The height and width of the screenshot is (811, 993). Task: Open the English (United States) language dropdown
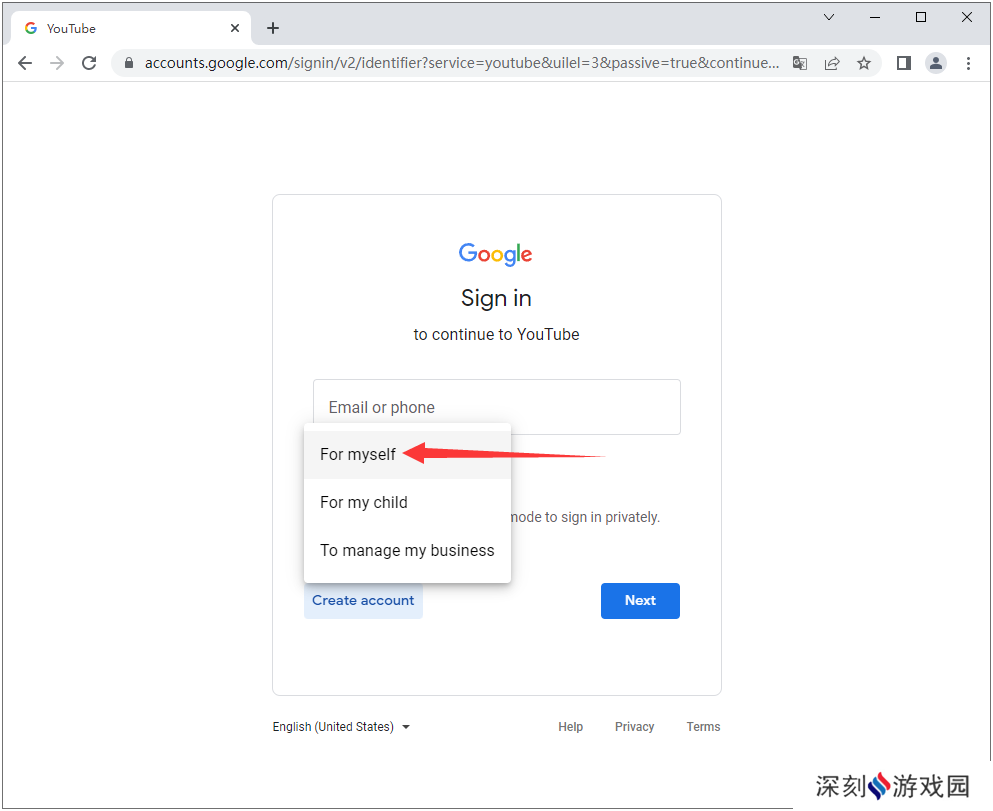tap(341, 727)
